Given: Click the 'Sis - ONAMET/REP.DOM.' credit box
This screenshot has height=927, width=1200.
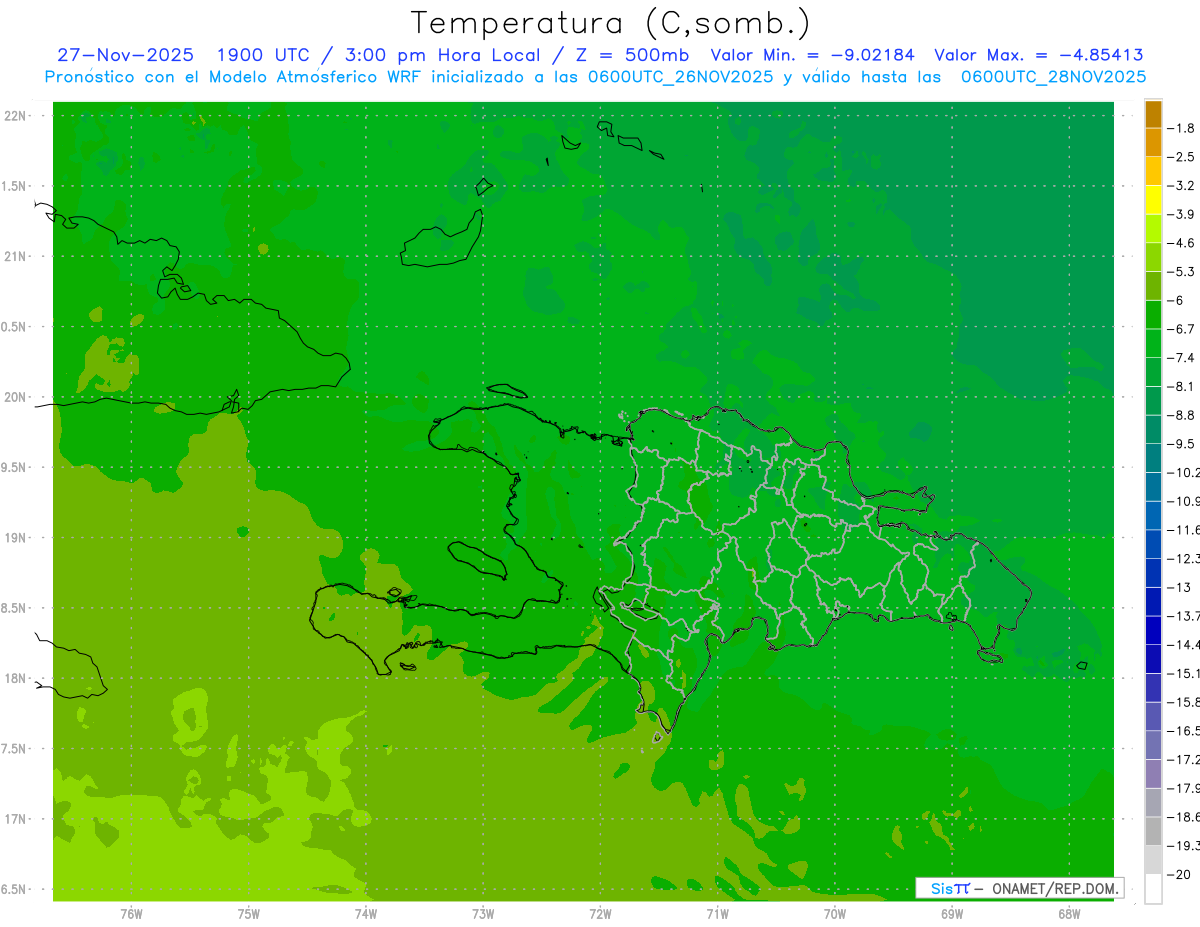Looking at the screenshot, I should tap(1020, 888).
